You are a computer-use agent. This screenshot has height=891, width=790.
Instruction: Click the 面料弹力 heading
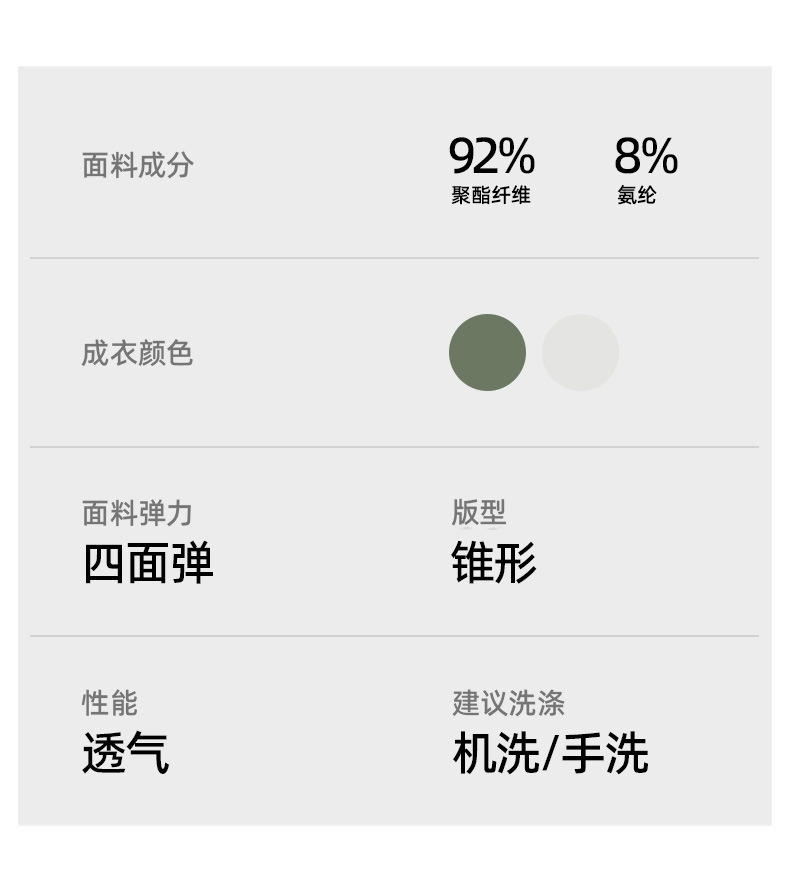coord(137,513)
